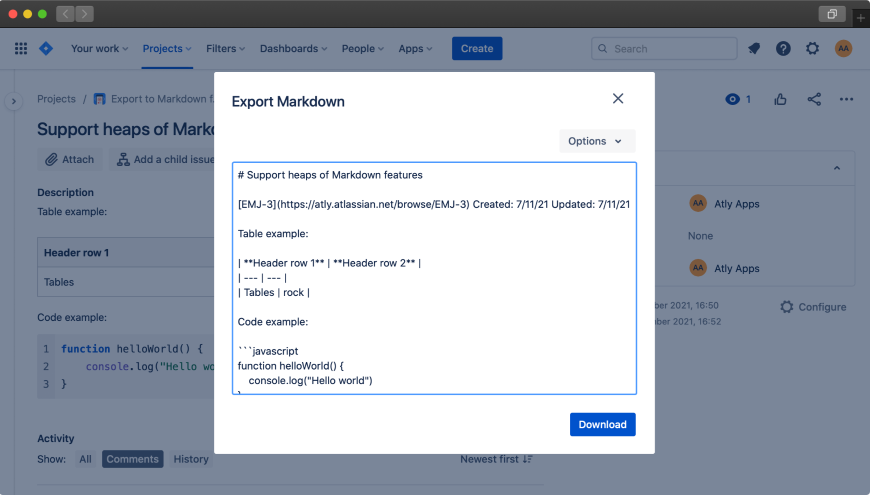Click the None field value

point(700,236)
